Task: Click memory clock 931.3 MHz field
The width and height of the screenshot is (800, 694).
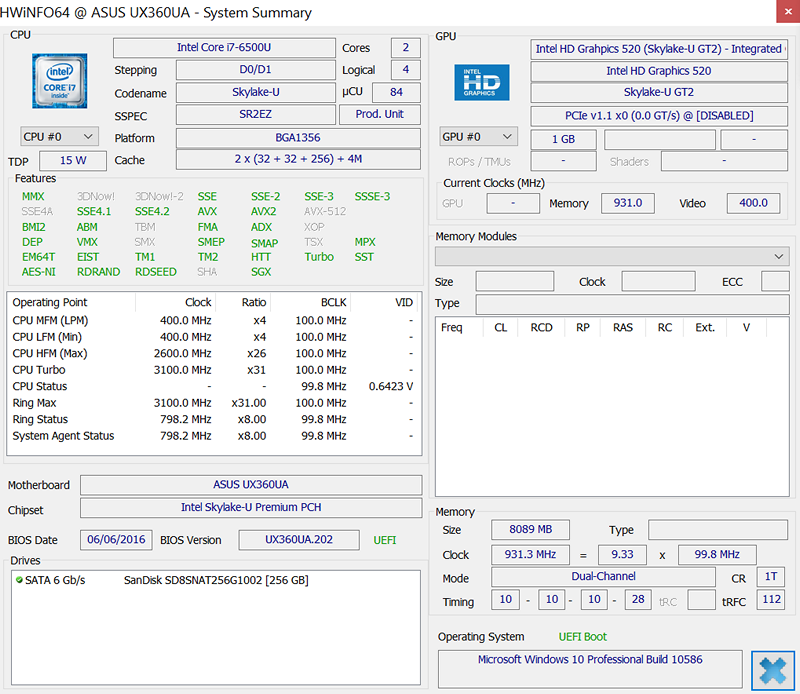Action: tap(531, 555)
